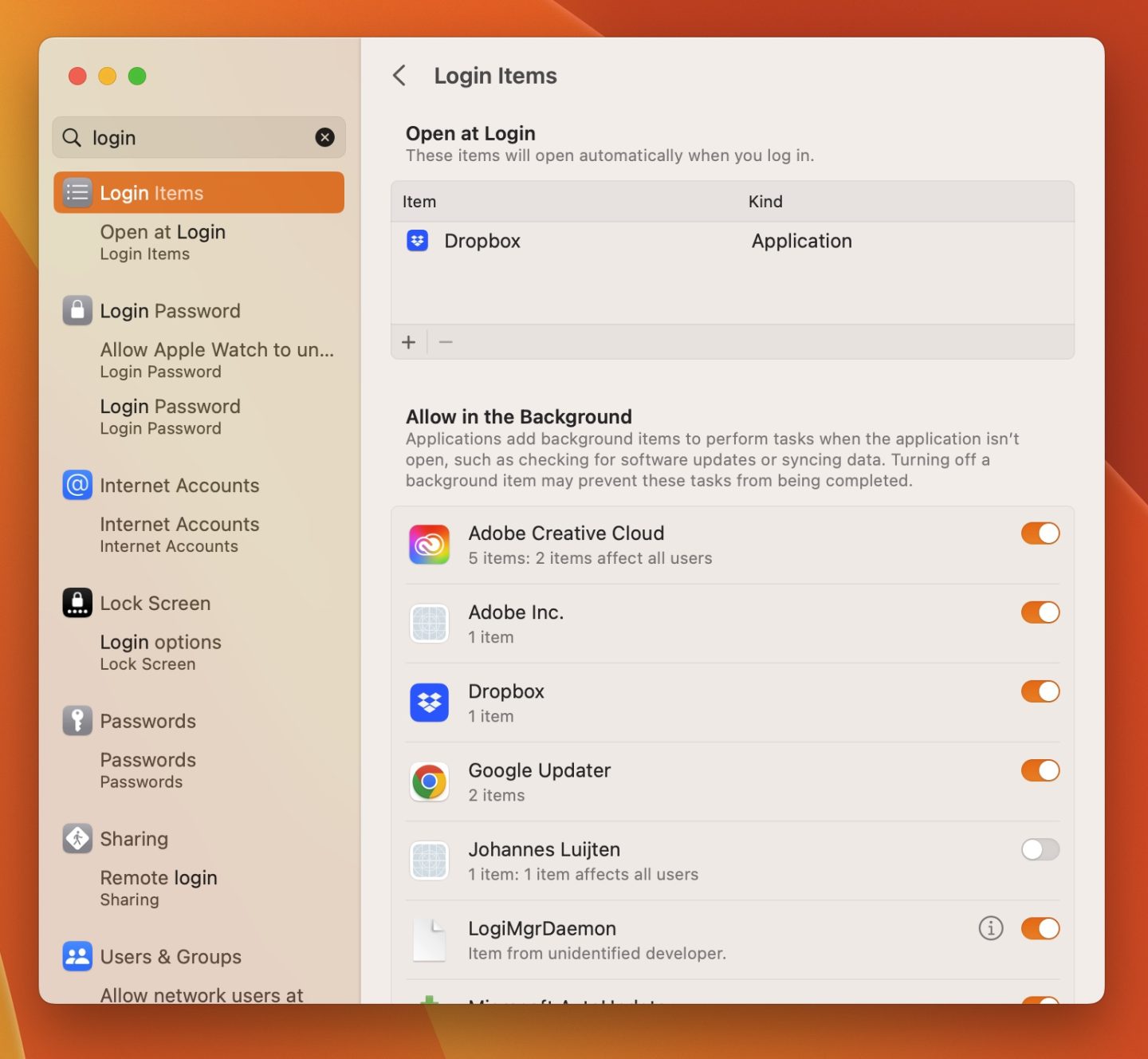
Task: Select the Login Items sidebar row
Action: (199, 192)
